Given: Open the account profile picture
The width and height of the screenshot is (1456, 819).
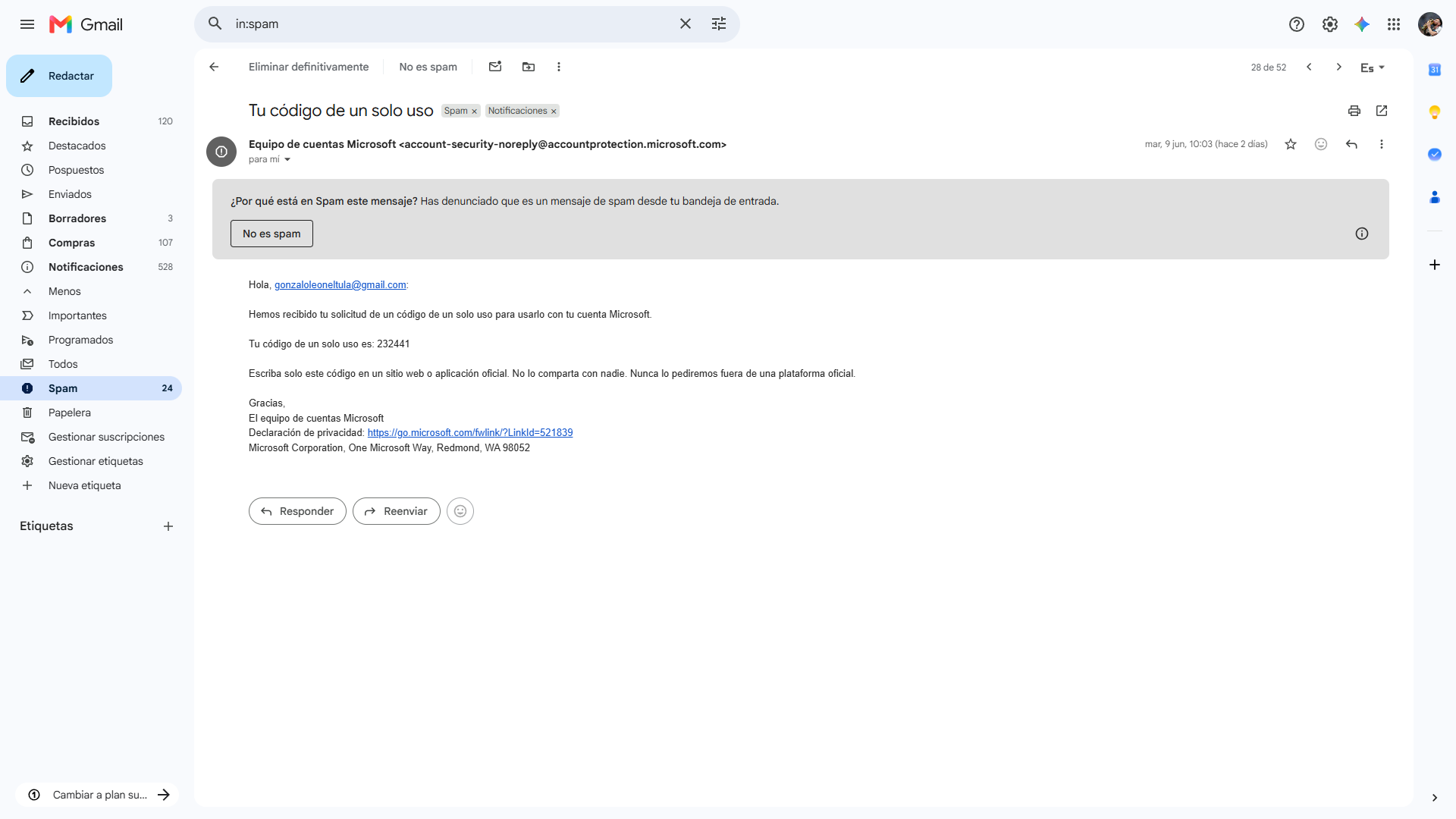Looking at the screenshot, I should tap(1430, 24).
